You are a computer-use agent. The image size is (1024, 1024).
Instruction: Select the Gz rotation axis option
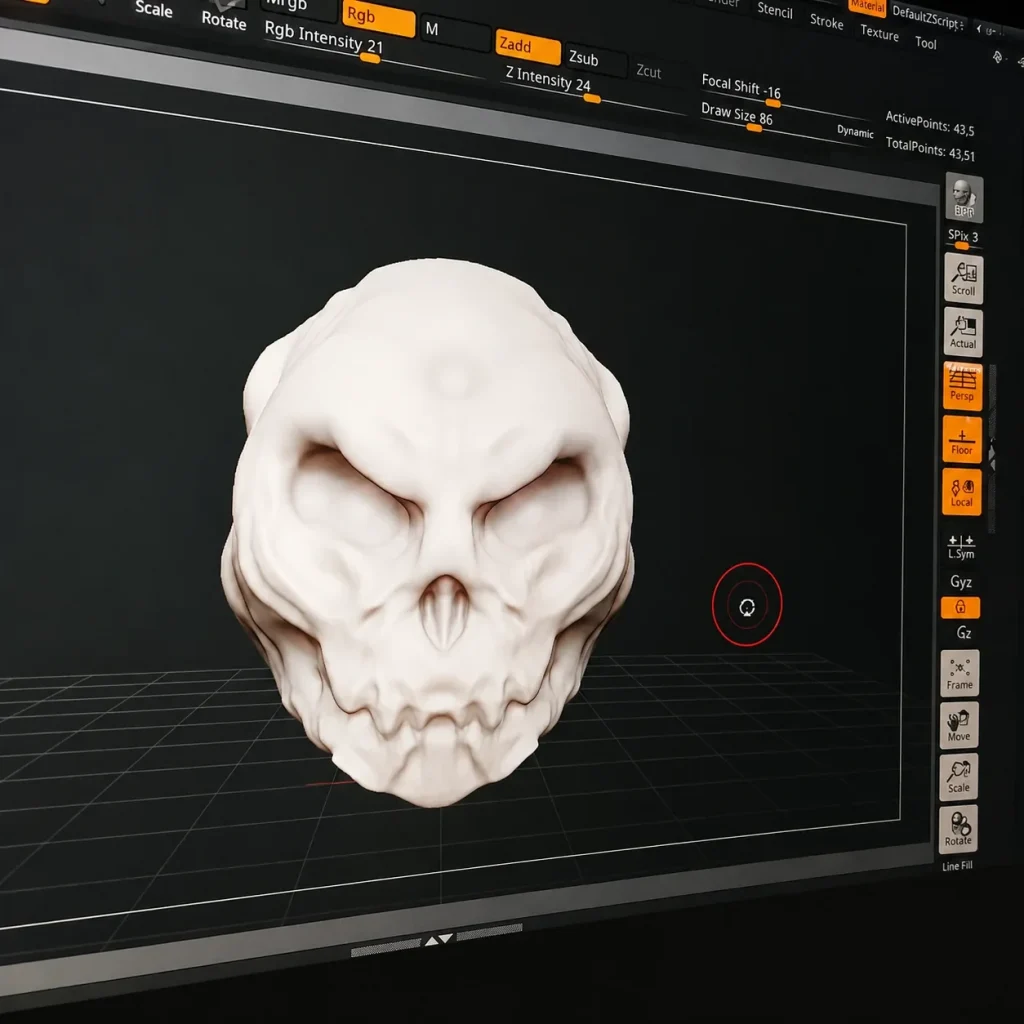(963, 632)
